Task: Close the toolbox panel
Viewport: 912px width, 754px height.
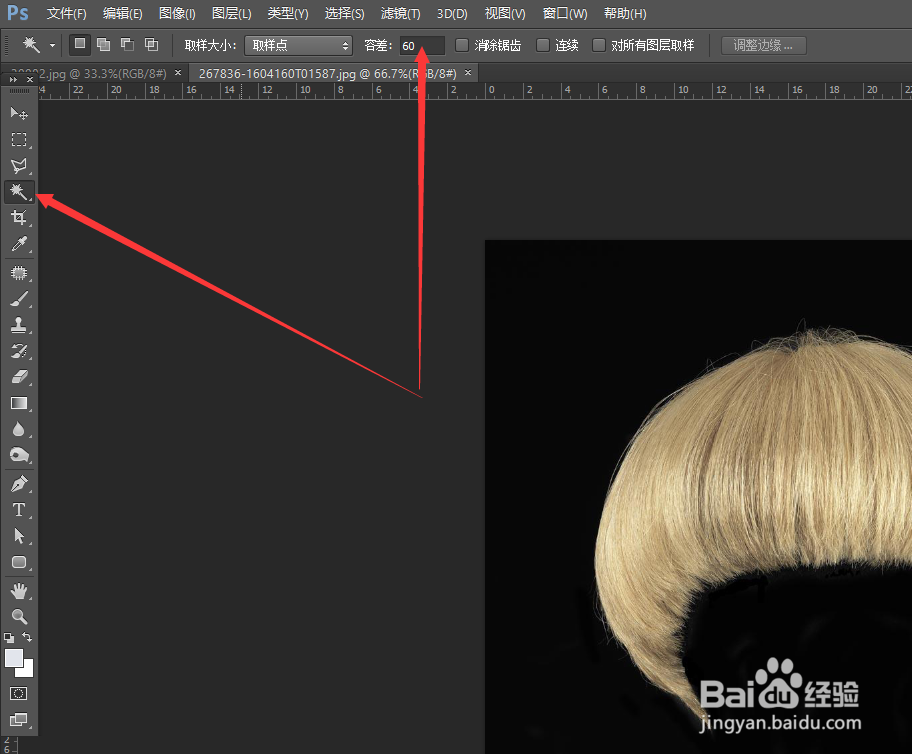Action: click(30, 80)
